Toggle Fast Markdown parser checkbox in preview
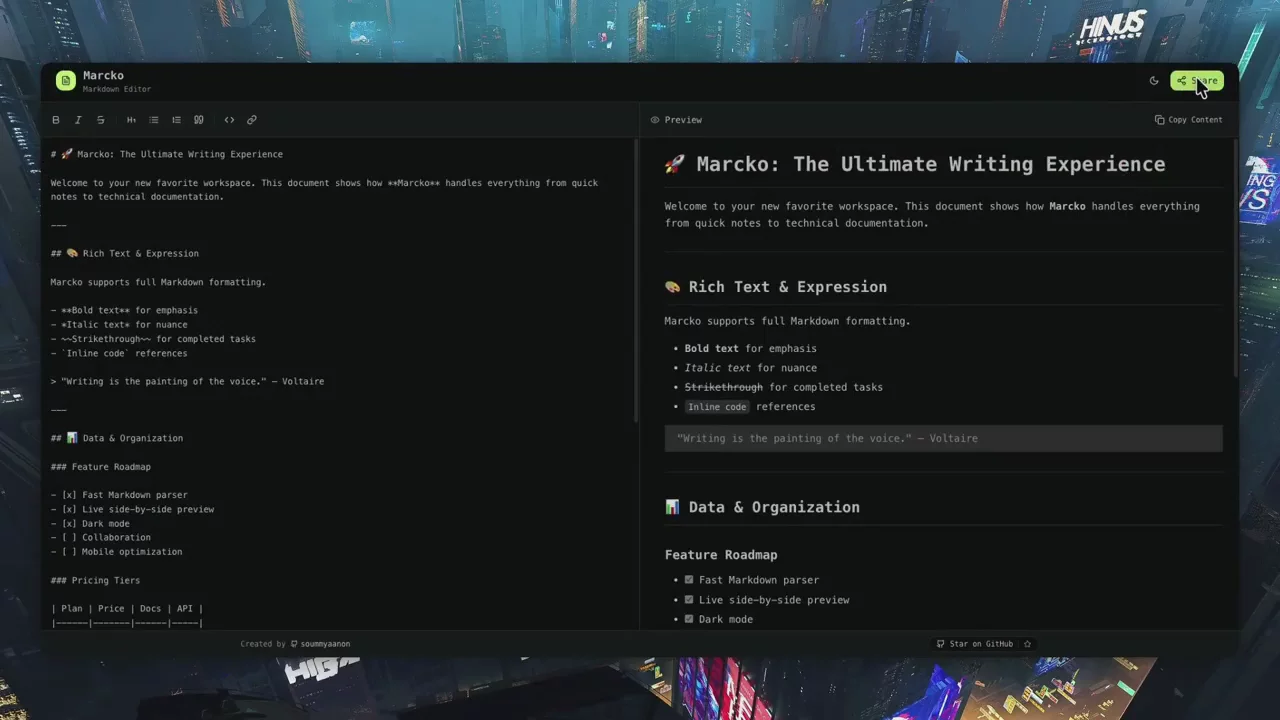Image resolution: width=1280 pixels, height=720 pixels. tap(689, 580)
